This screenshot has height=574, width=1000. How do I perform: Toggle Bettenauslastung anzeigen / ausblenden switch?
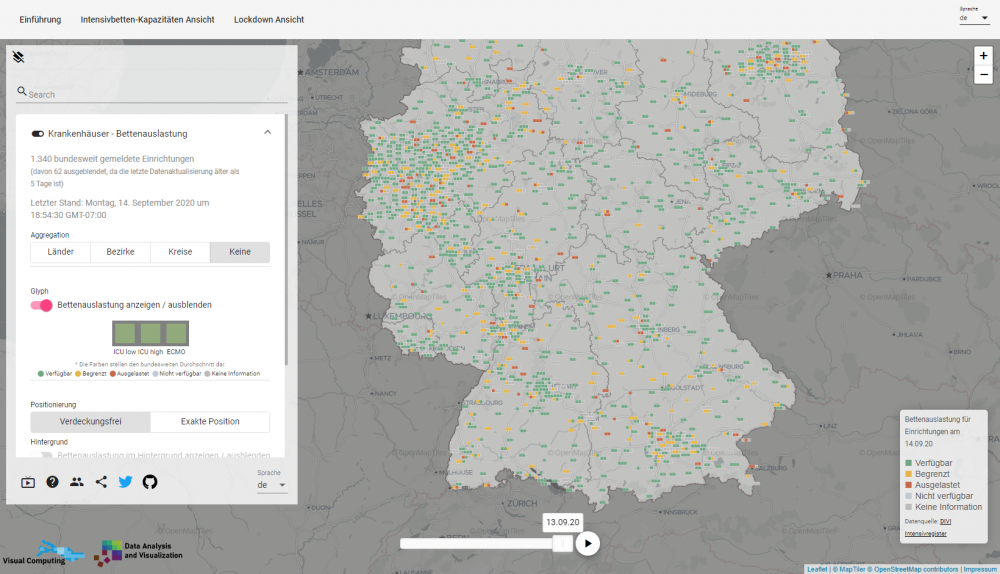[42, 305]
